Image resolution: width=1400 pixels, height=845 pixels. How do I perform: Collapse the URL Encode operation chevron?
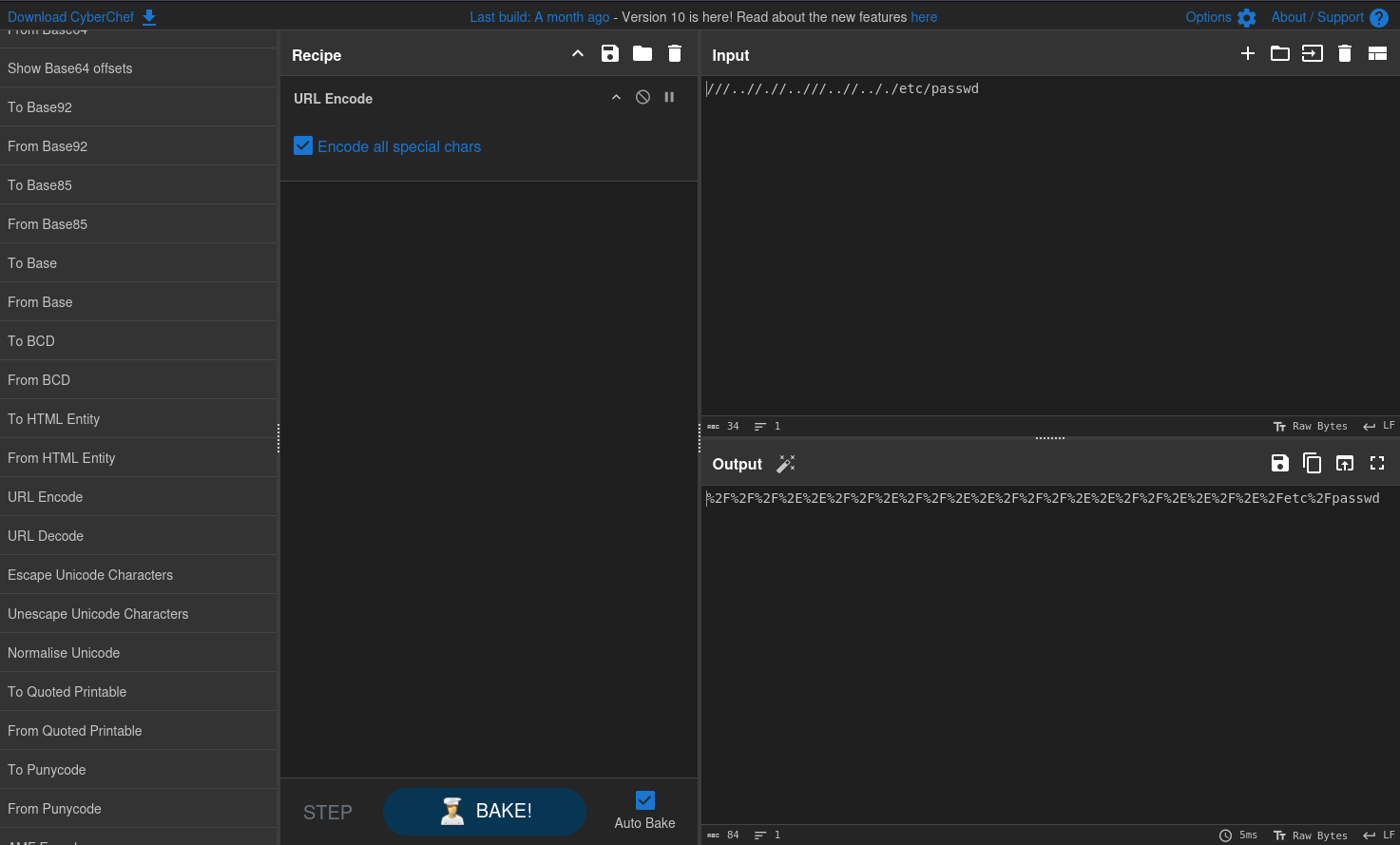coord(616,98)
